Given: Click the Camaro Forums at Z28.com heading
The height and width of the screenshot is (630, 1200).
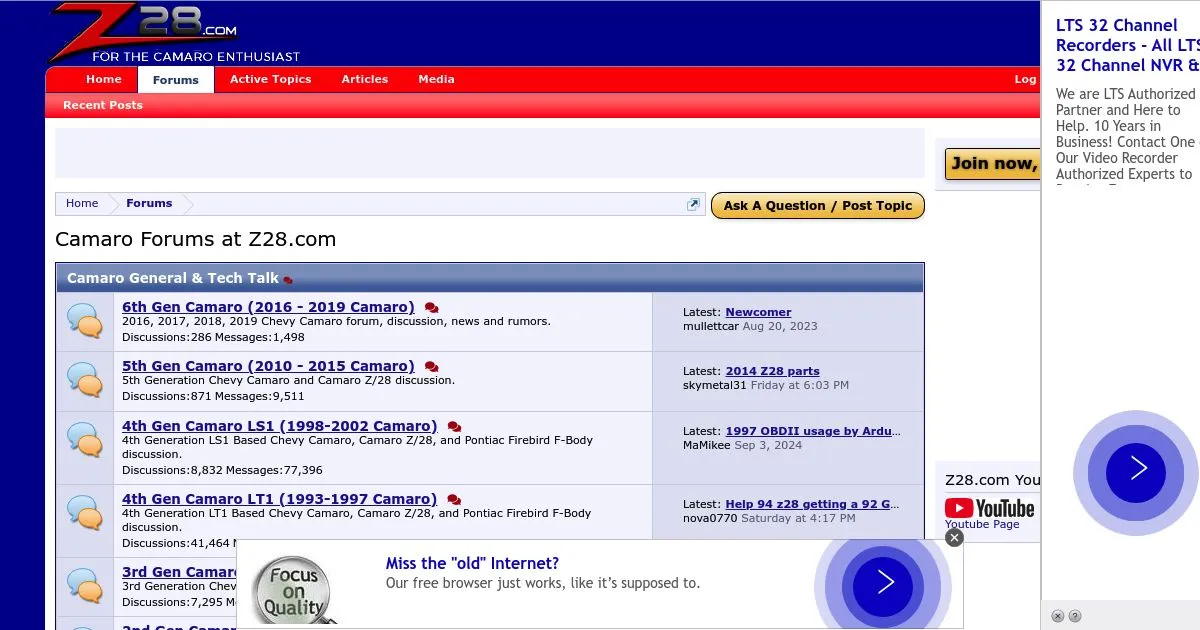Looking at the screenshot, I should pyautogui.click(x=196, y=240).
